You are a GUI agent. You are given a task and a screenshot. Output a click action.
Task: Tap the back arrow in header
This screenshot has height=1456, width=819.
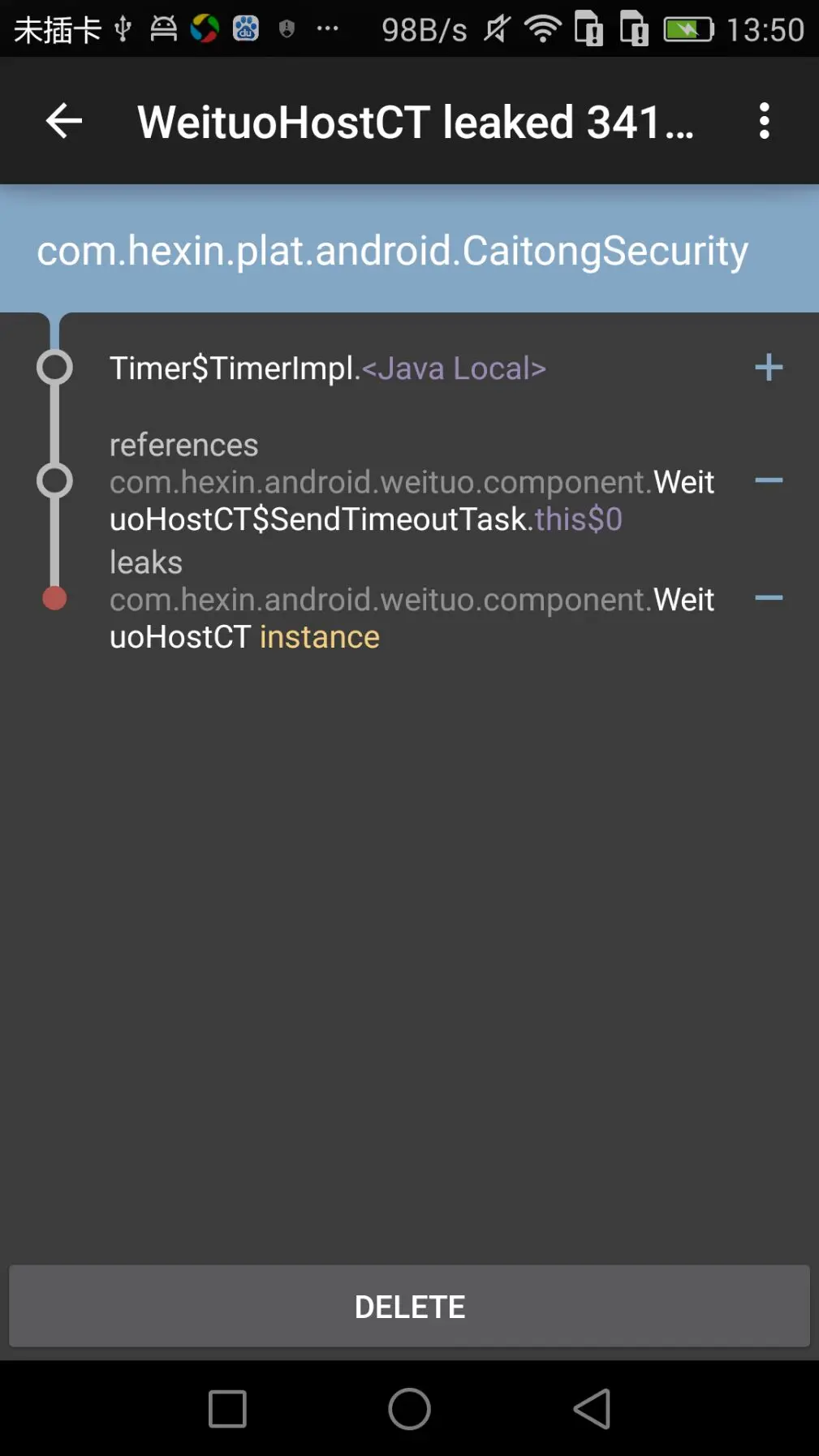pos(64,121)
